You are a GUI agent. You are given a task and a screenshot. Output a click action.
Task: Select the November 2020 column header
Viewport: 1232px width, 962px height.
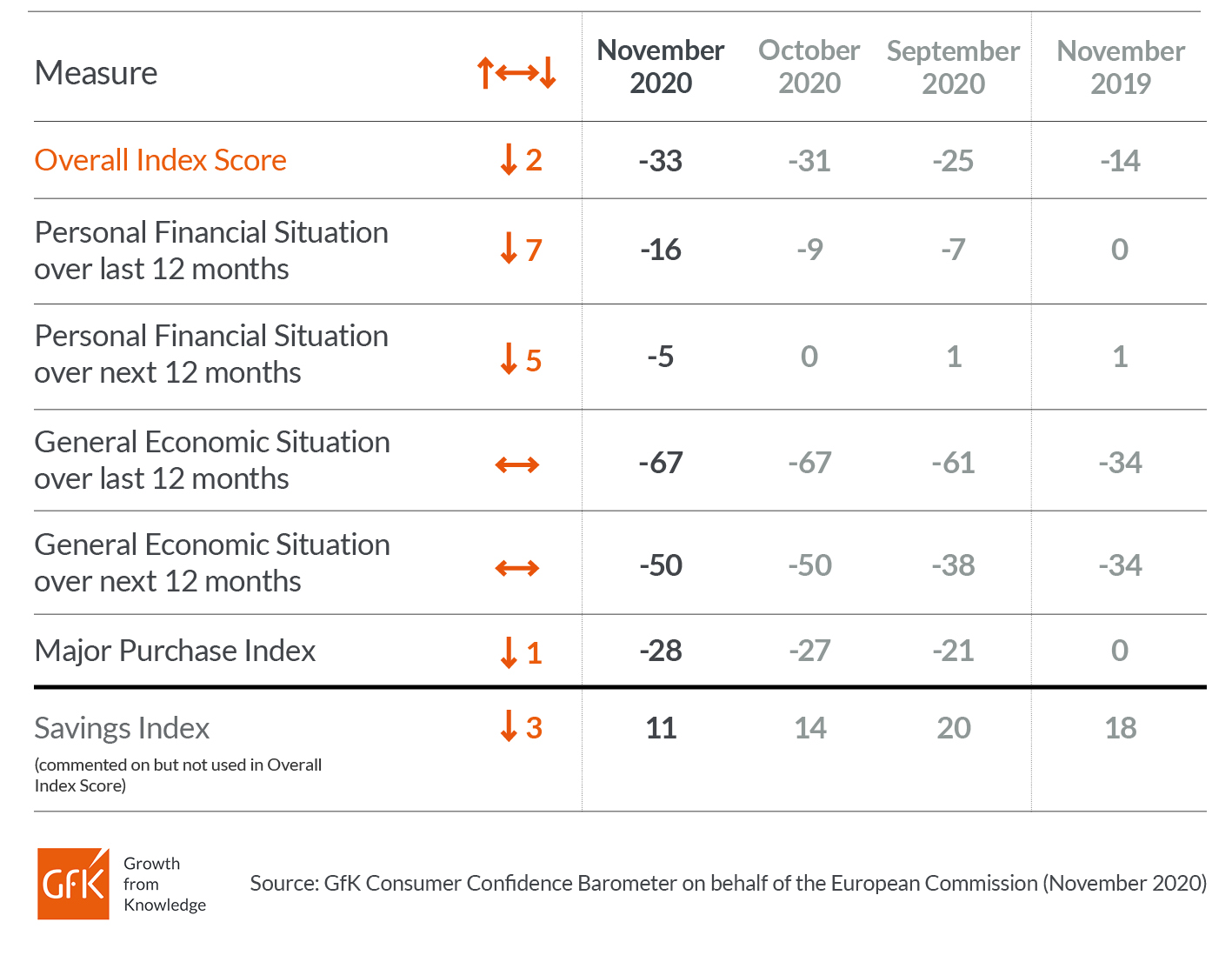coord(661,67)
